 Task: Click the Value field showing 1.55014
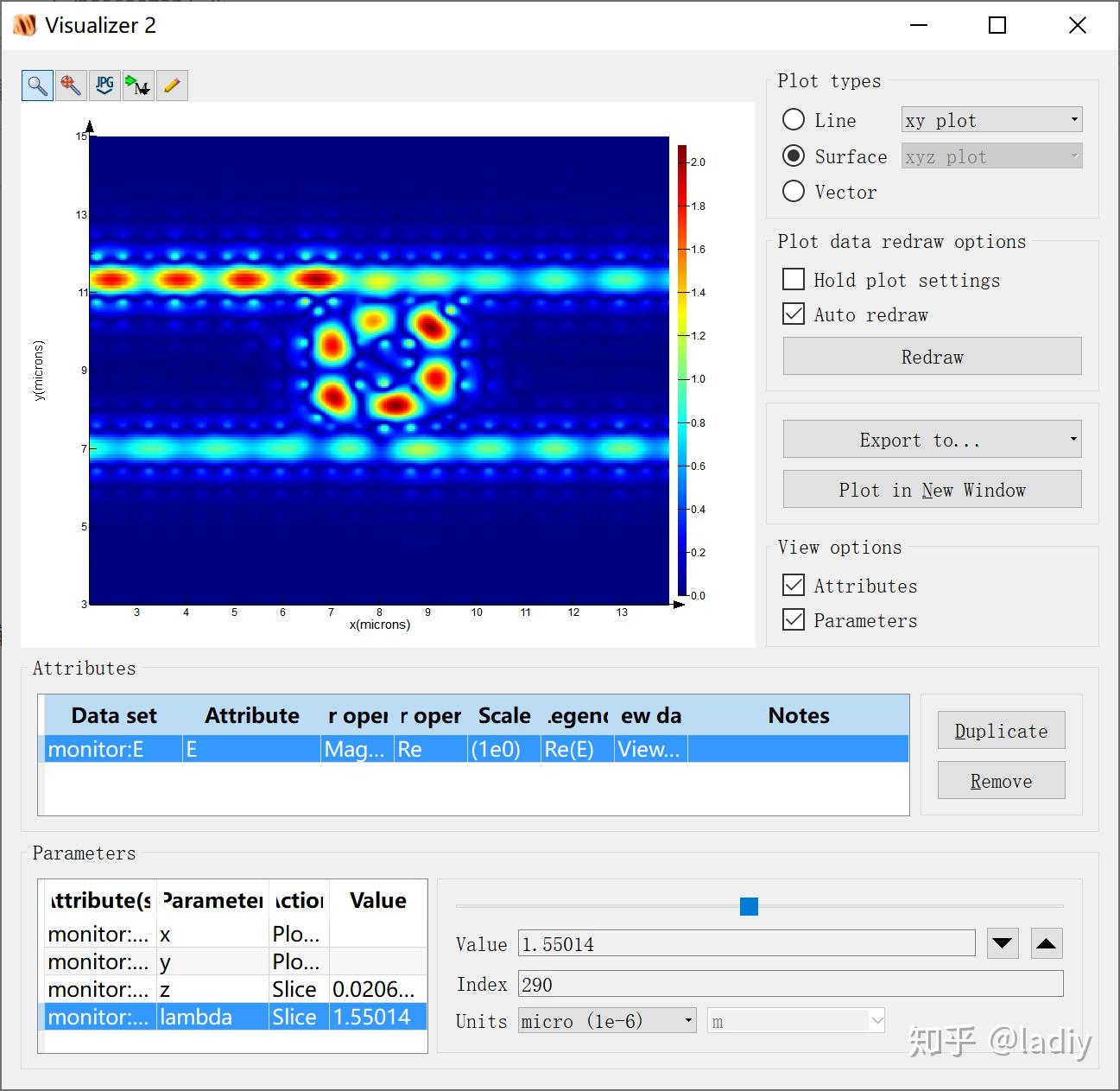pyautogui.click(x=747, y=943)
